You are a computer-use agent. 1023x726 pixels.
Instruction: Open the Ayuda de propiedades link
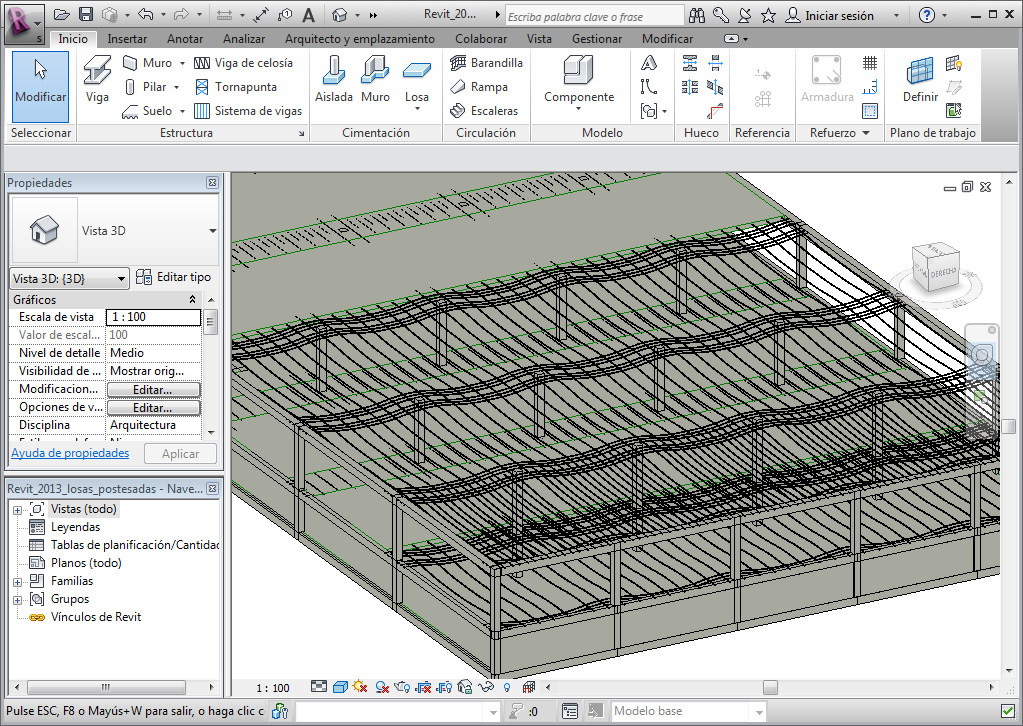(x=70, y=453)
